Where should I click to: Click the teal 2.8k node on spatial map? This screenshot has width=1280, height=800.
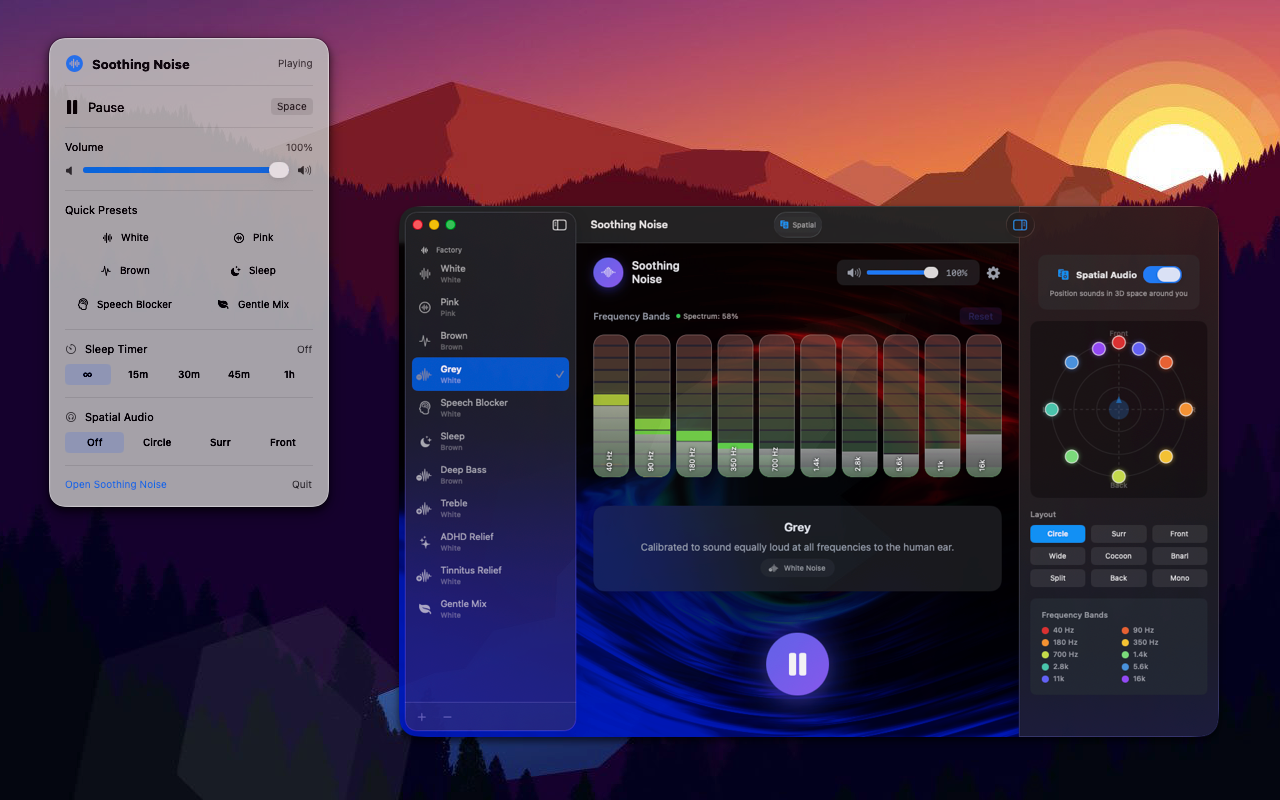click(x=1051, y=409)
